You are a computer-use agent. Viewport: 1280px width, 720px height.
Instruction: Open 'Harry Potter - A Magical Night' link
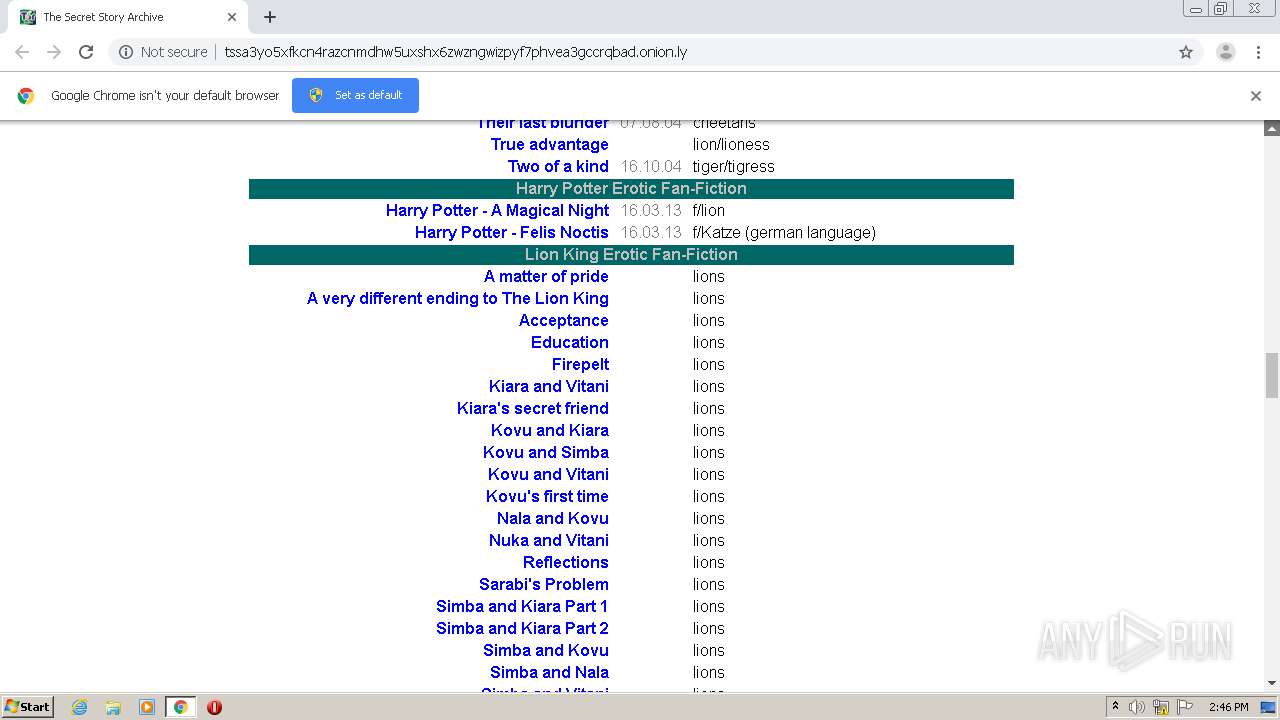tap(497, 210)
